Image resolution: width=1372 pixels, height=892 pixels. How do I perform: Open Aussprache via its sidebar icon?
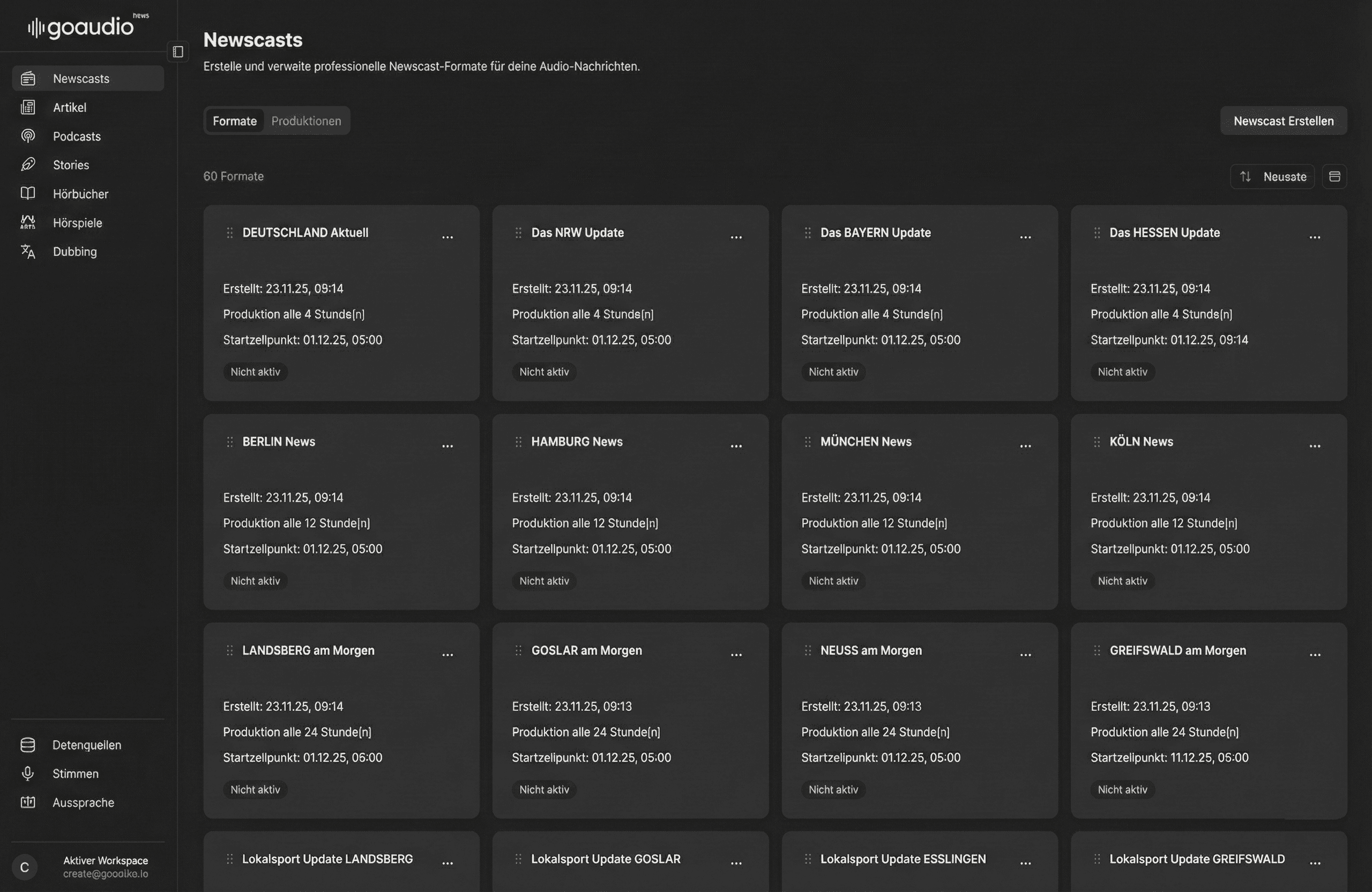(x=28, y=802)
